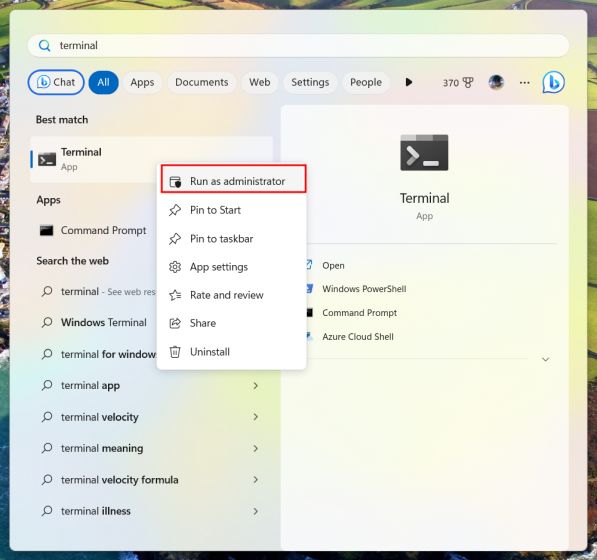Switch to the Web filter tab
The image size is (597, 560).
pyautogui.click(x=260, y=82)
